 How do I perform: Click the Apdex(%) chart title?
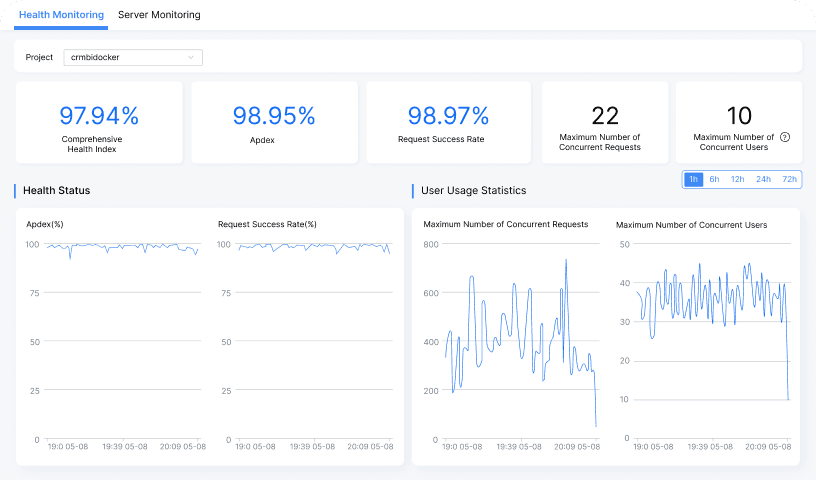click(x=45, y=224)
